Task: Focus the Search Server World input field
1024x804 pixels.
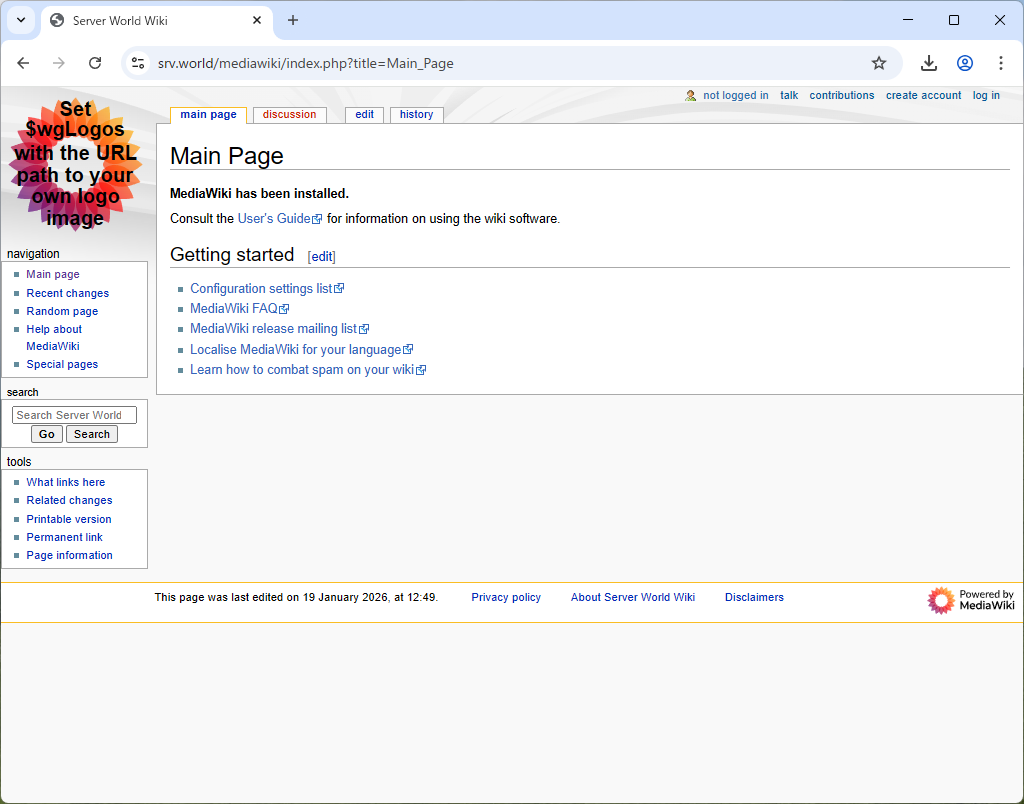Action: tap(74, 415)
